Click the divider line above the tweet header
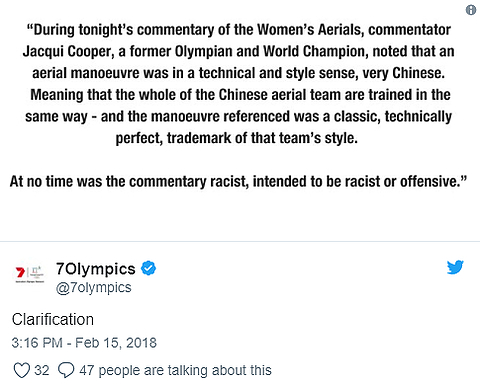The width and height of the screenshot is (480, 385). coord(240,241)
